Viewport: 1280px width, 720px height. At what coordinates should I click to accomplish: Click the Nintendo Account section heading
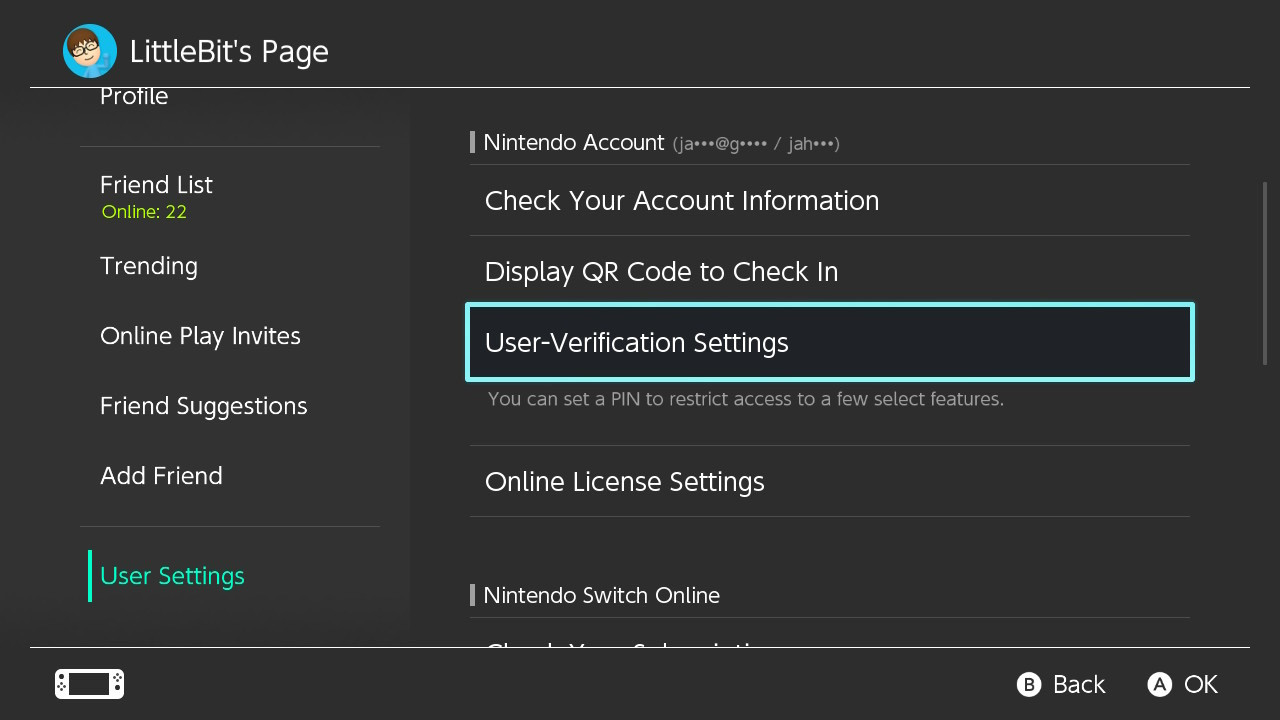(573, 143)
